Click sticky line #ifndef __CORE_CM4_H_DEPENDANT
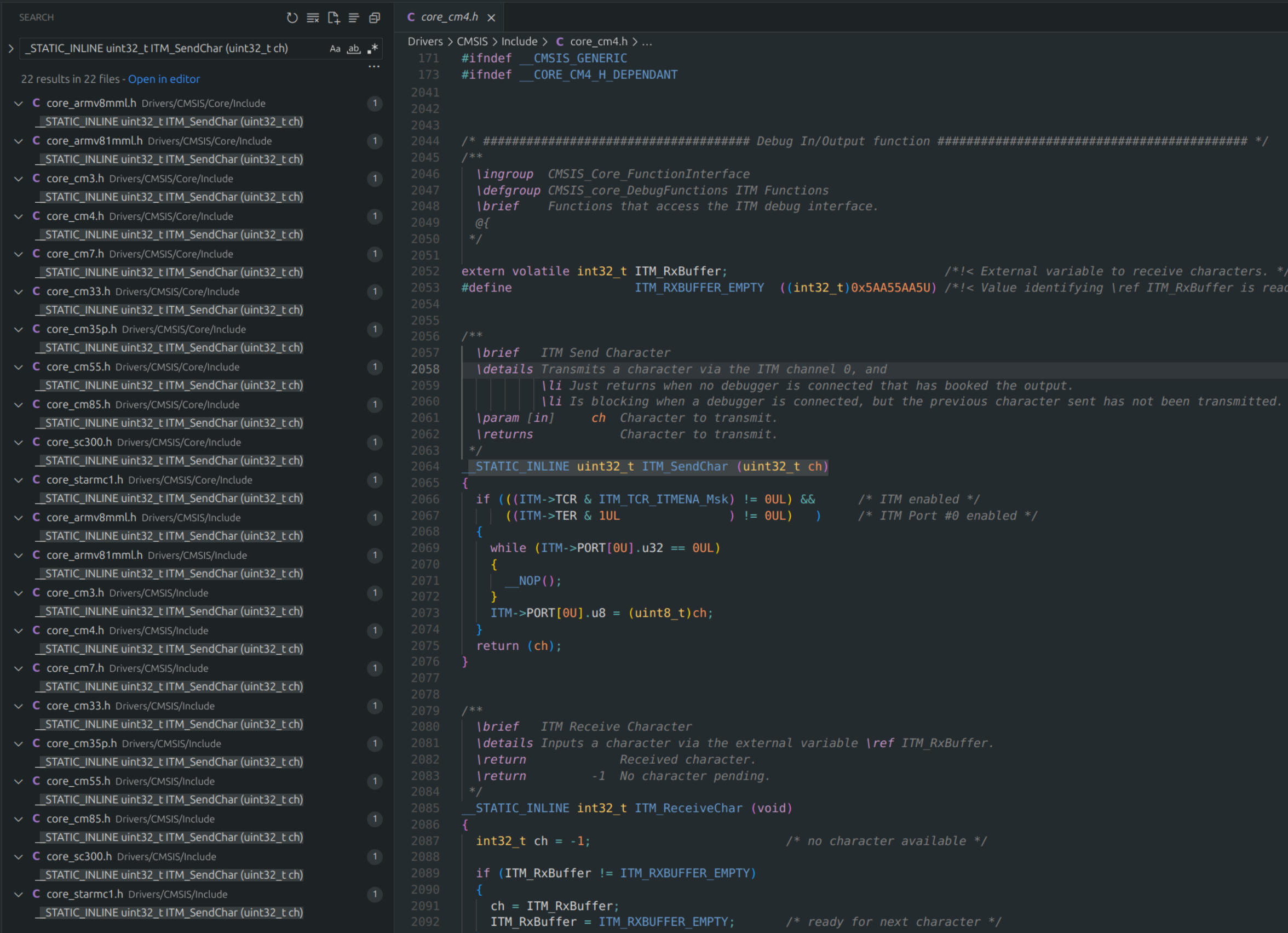The image size is (1288, 933). pyautogui.click(x=569, y=75)
